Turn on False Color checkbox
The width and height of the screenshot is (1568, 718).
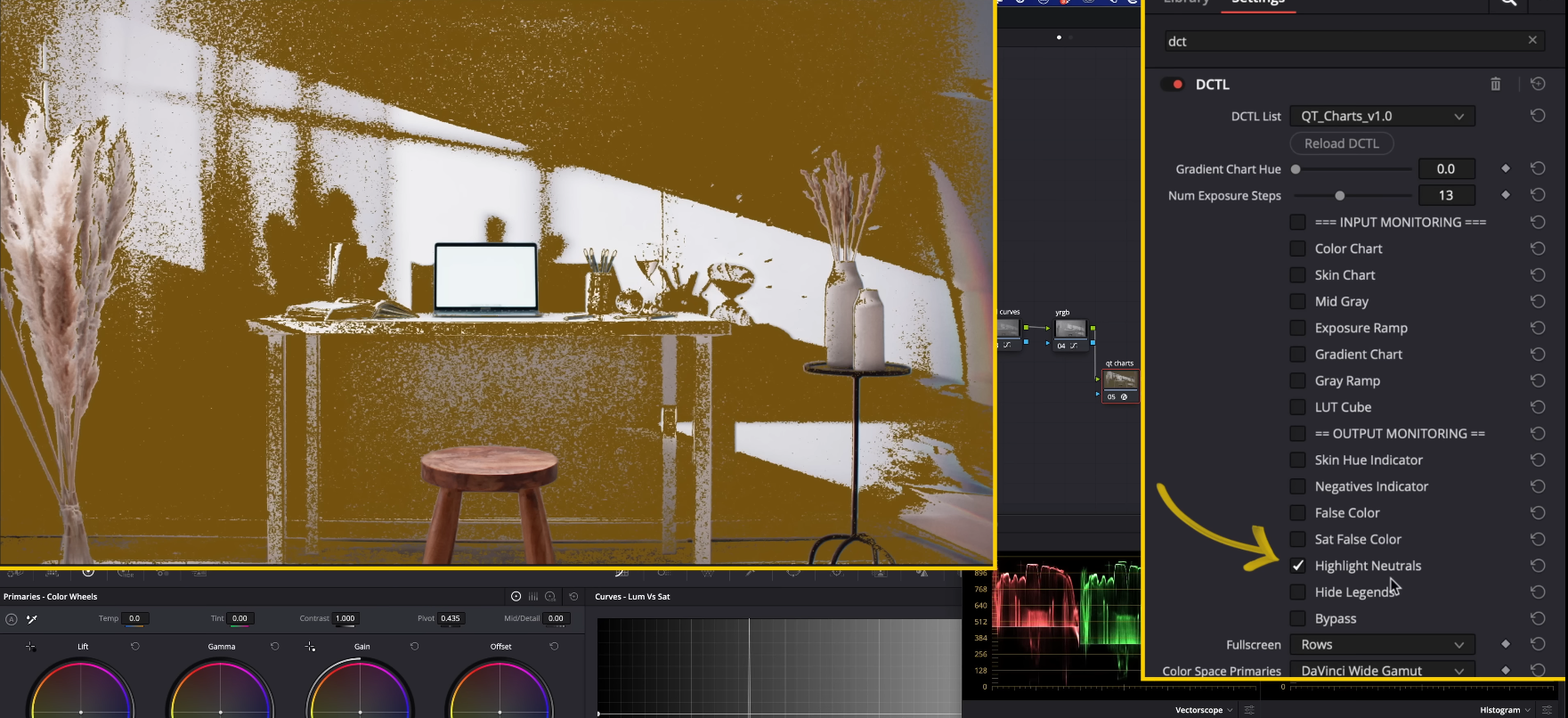1298,512
